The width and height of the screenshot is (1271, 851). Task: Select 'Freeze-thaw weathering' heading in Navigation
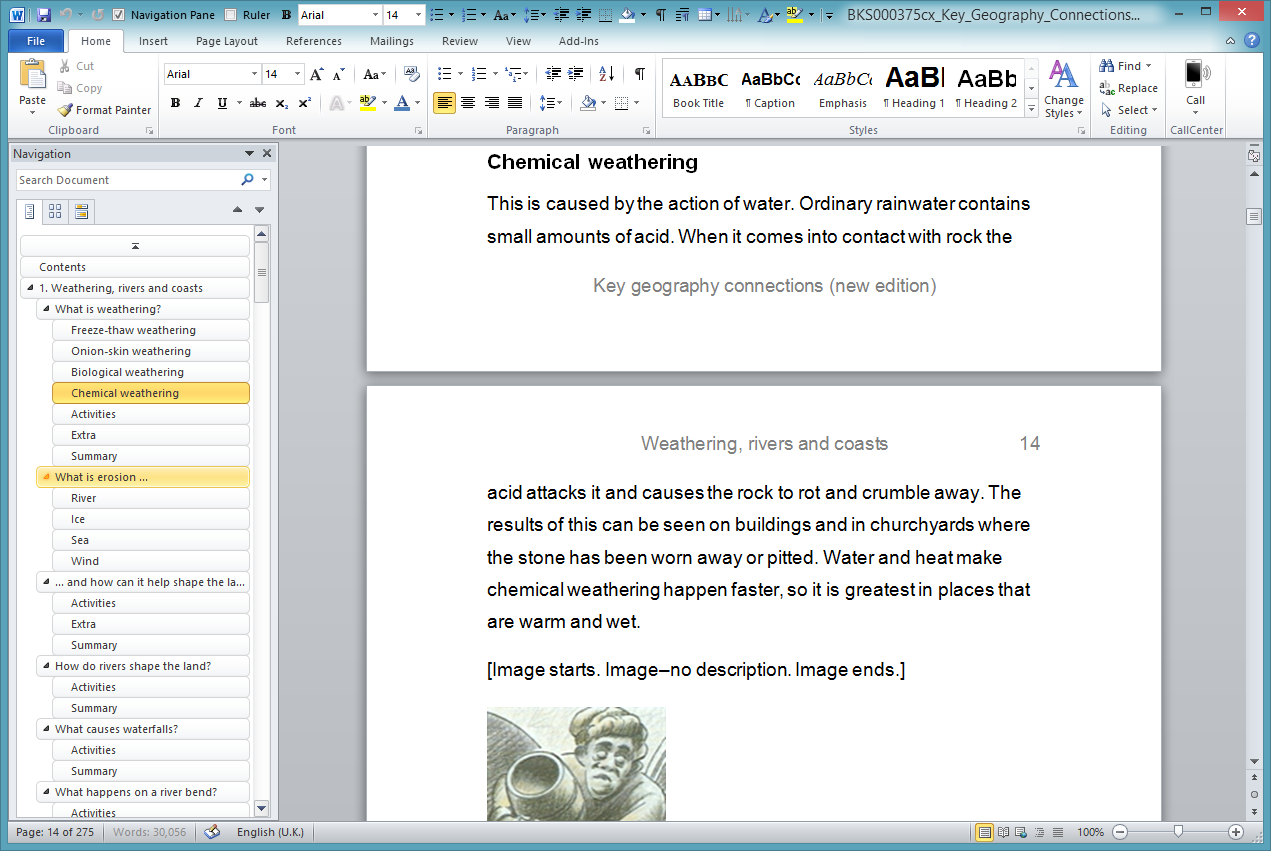[x=151, y=330]
